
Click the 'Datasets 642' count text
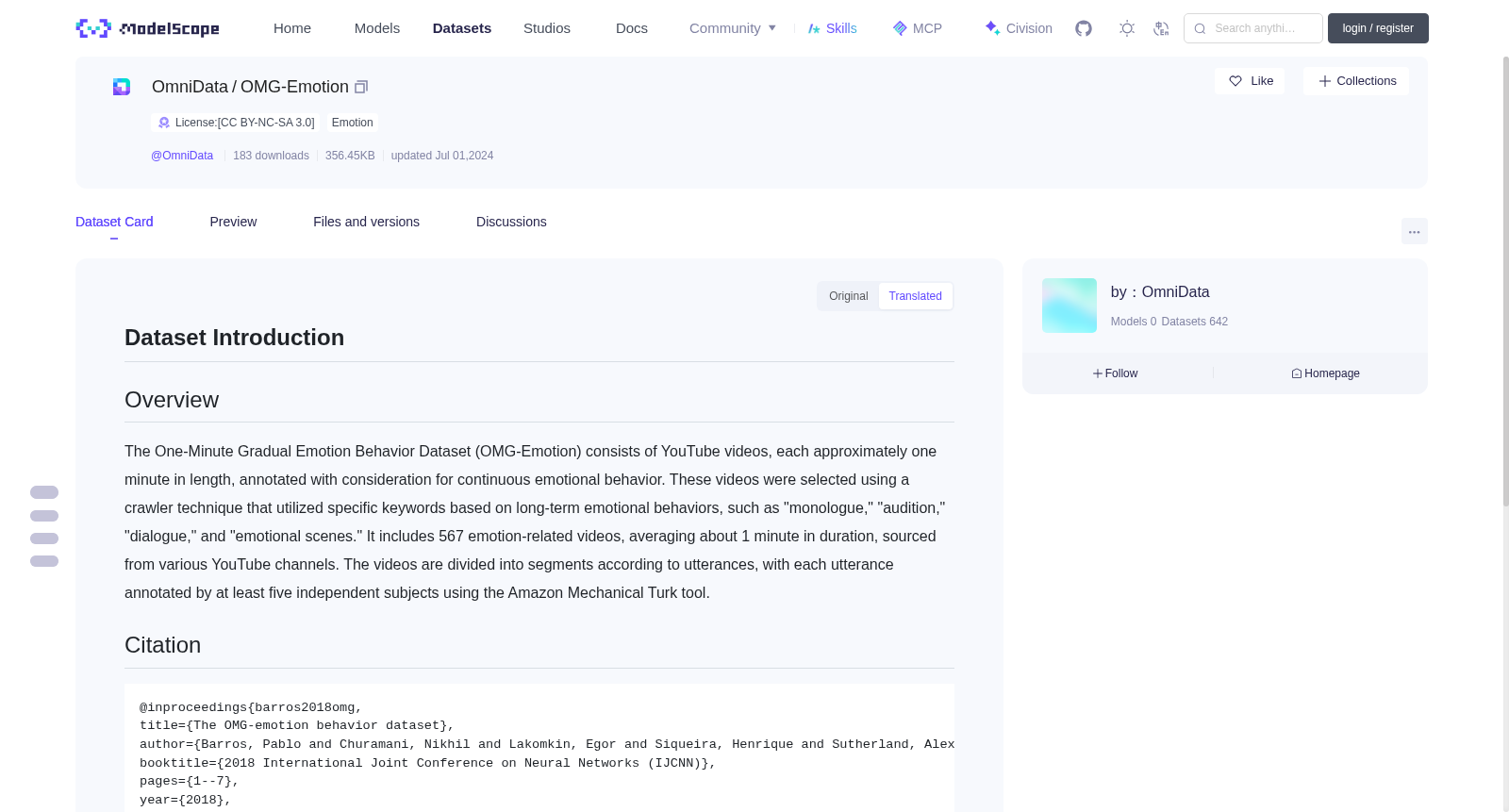[1195, 322]
